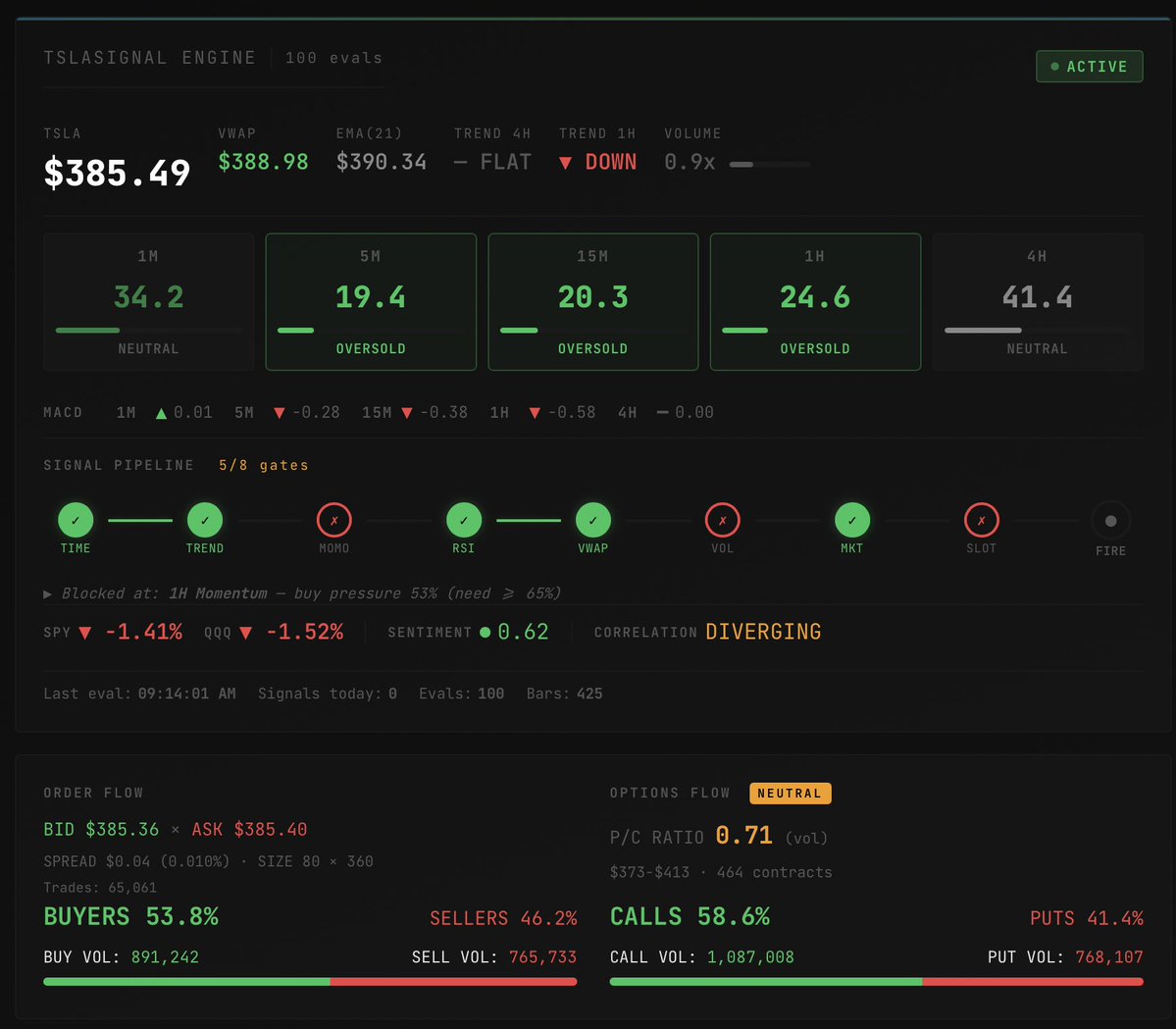Click the BUY VOL 891,242 value
1176x1029 pixels.
165,957
